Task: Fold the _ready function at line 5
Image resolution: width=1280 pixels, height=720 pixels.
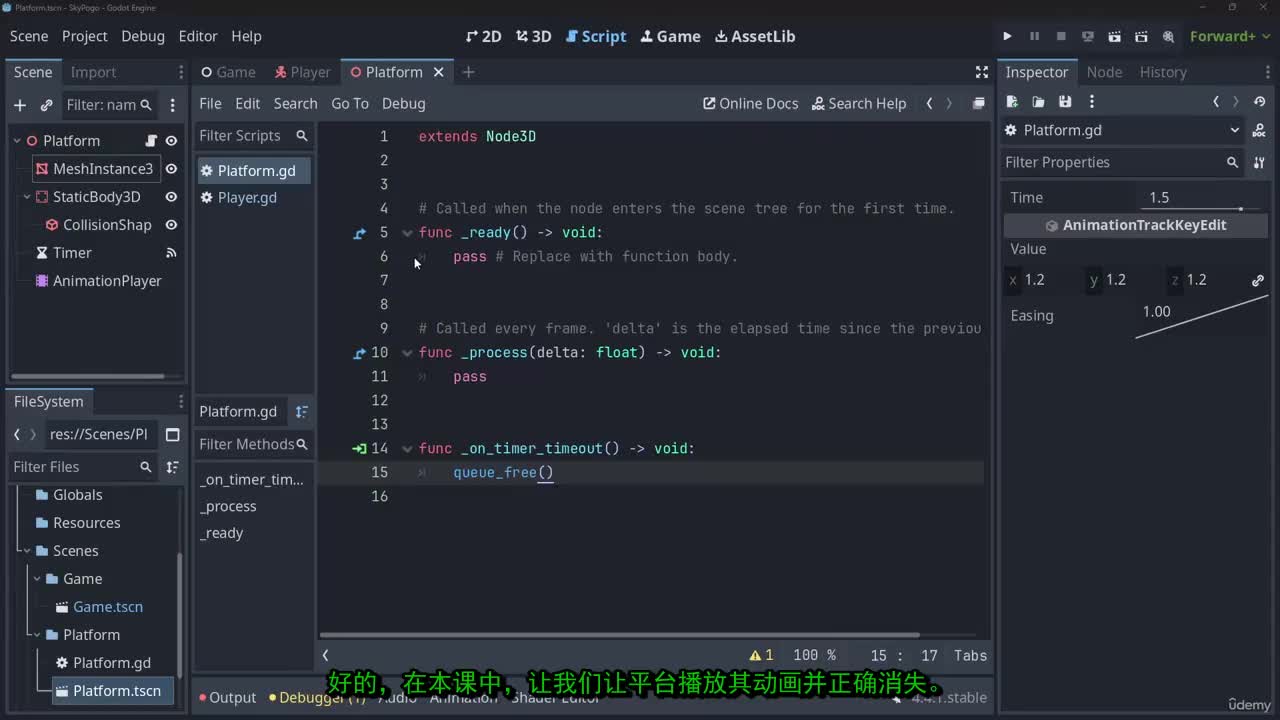Action: tap(407, 233)
